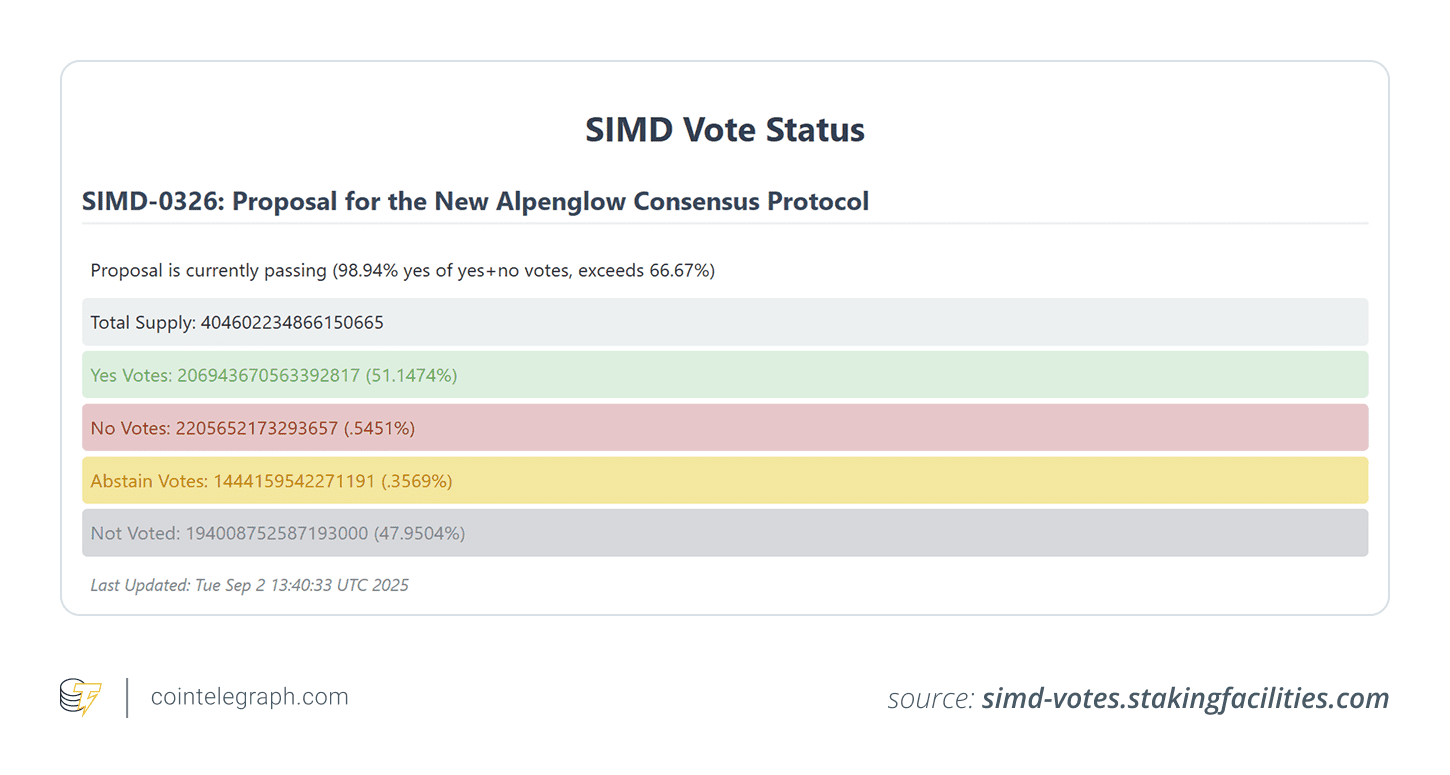Open the simd-votes.stakingfacilities.com source link
The width and height of the screenshot is (1450, 775).
coord(1185,698)
